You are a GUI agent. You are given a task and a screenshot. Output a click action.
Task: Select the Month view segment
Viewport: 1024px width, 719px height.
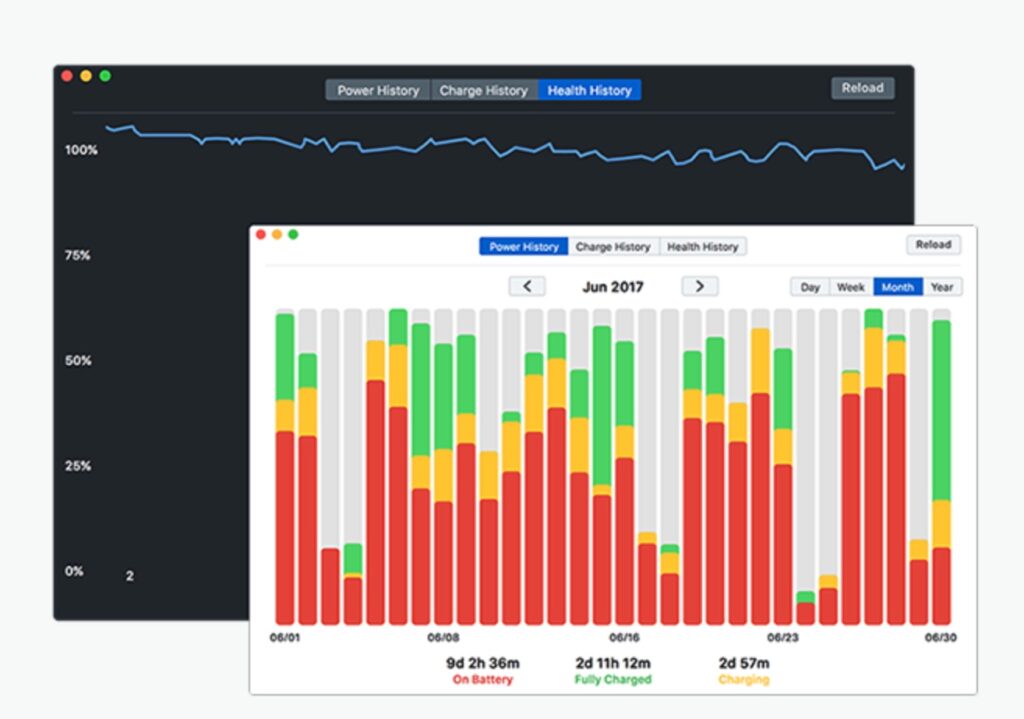(897, 287)
